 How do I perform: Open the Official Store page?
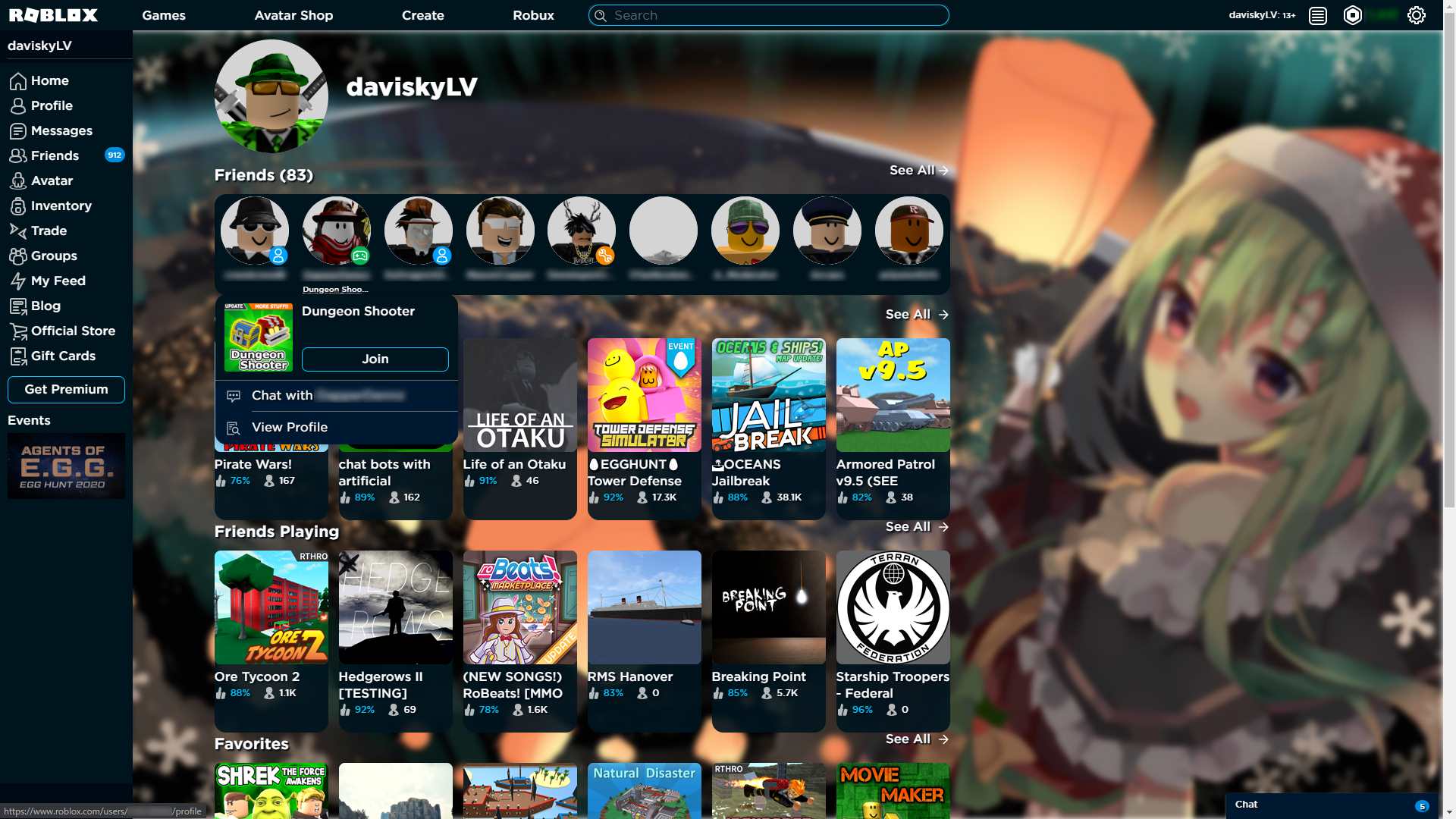click(73, 331)
